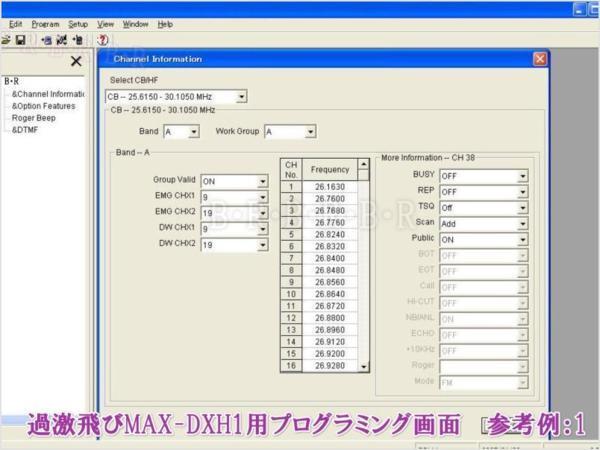This screenshot has width=600, height=450.
Task: Select frequency cell 26.8480 for channel 8
Action: click(x=330, y=270)
